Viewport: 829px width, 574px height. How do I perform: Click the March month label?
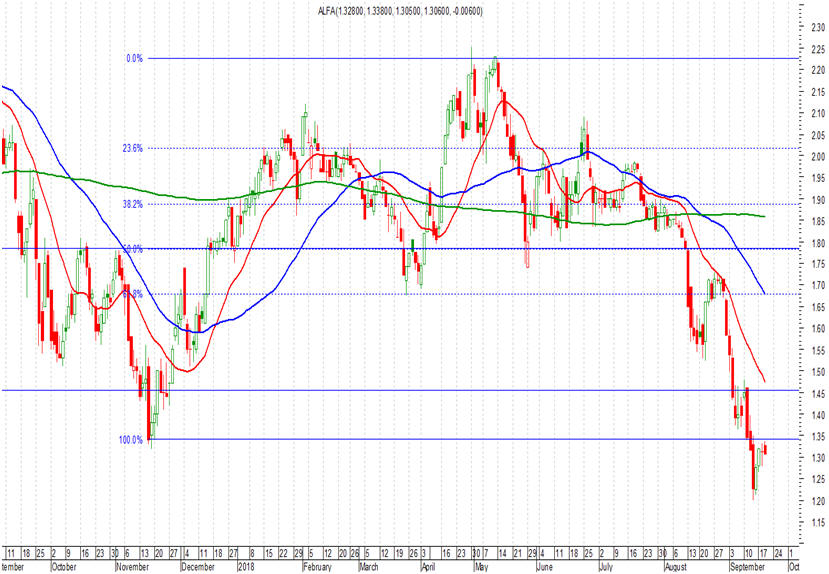pos(369,567)
